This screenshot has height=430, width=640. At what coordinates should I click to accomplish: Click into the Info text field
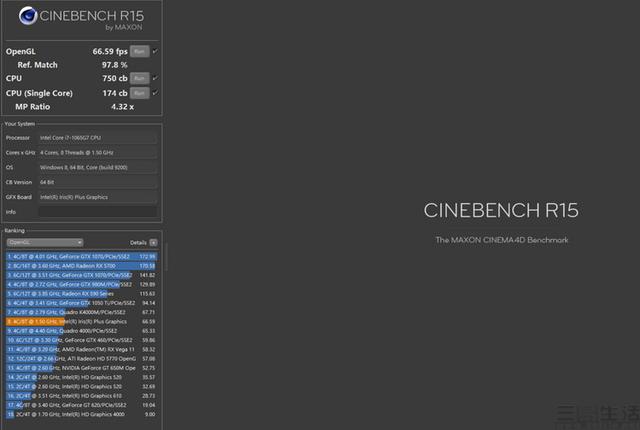[x=97, y=212]
